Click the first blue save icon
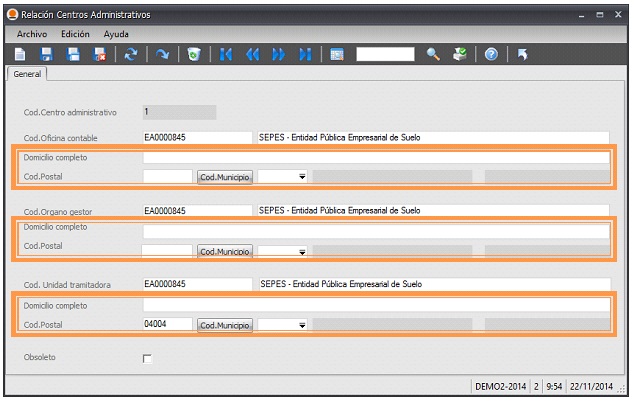Screen dimensions: 635x403 coord(46,54)
